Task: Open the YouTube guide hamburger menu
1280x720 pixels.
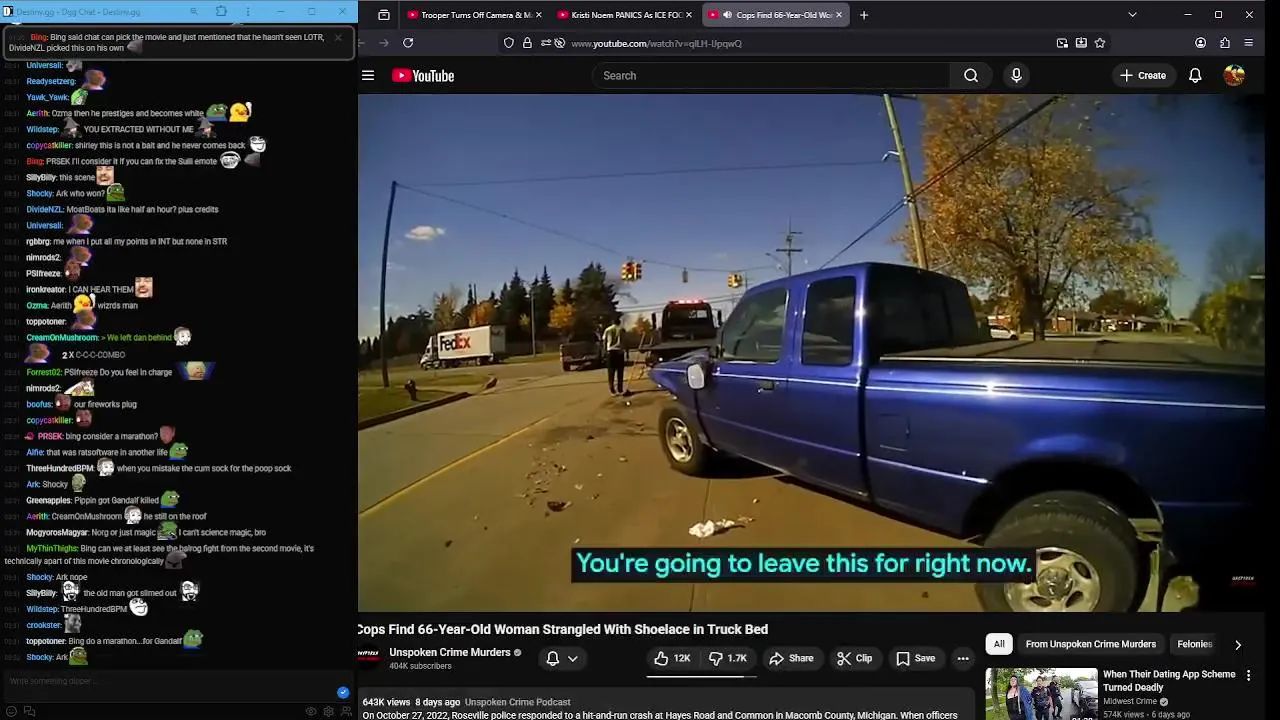Action: [368, 76]
